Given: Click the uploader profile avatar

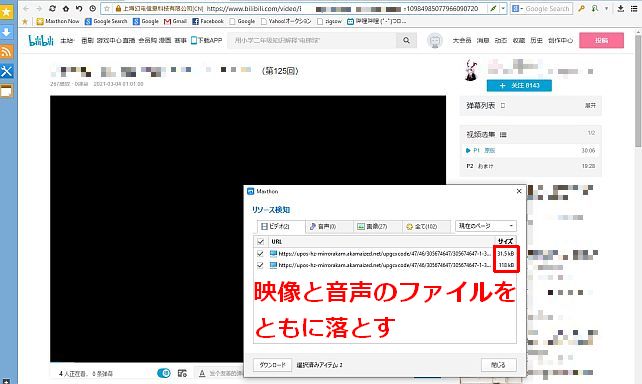Looking at the screenshot, I should pyautogui.click(x=471, y=70).
